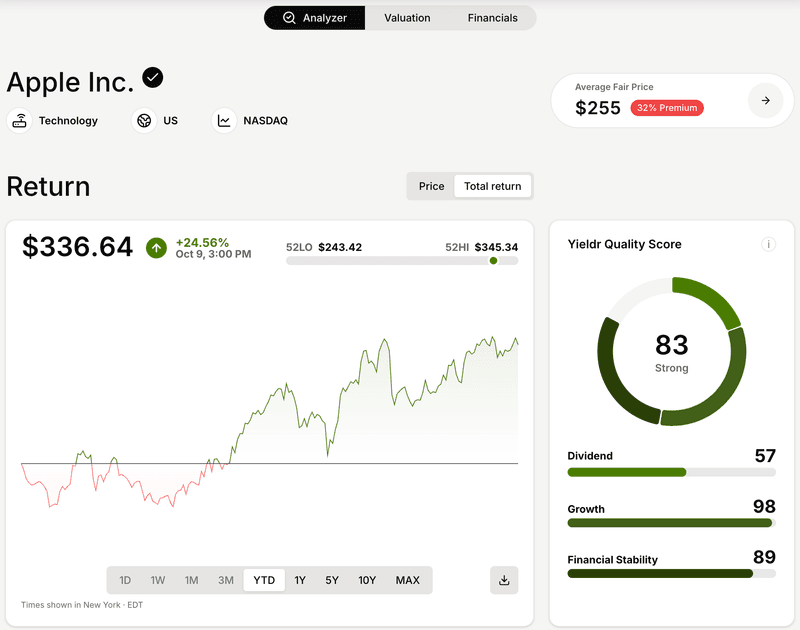The image size is (800, 630).
Task: Click the Oct 9, 3:00 PM timestamp
Action: (213, 254)
